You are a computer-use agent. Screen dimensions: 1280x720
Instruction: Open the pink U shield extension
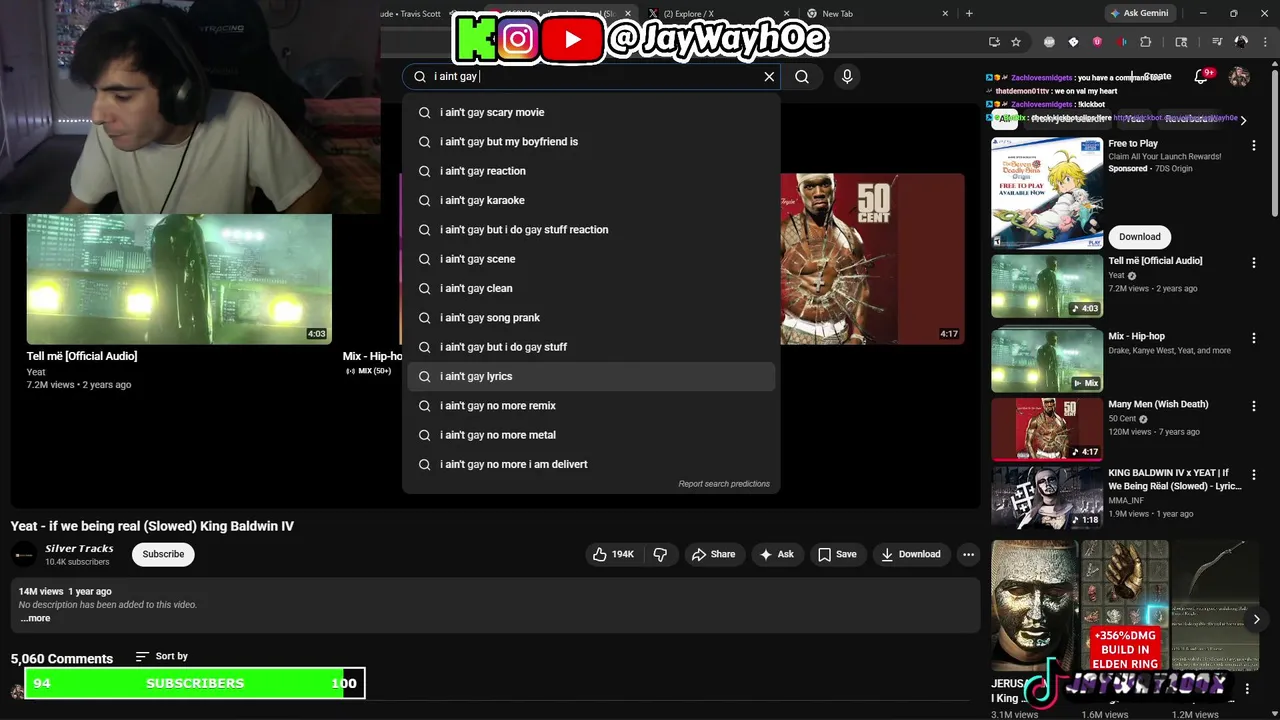pyautogui.click(x=1097, y=42)
